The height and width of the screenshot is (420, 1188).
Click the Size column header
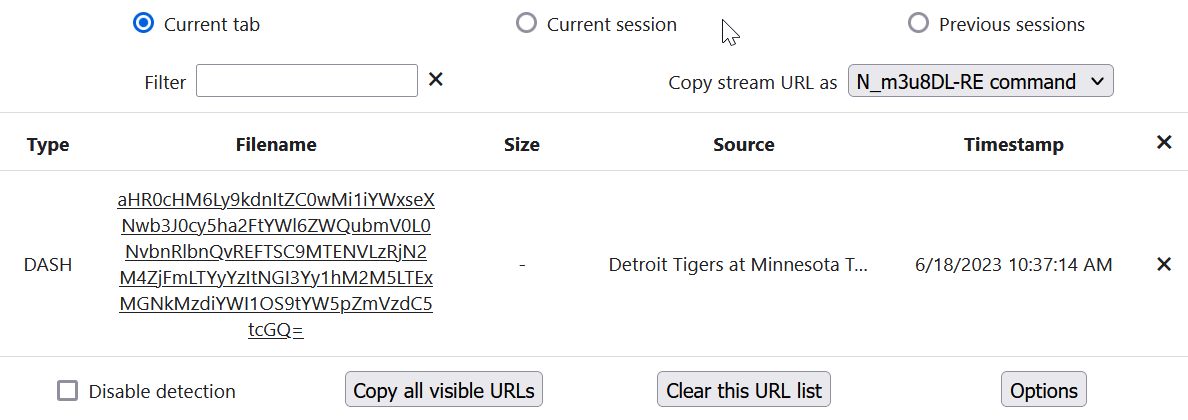pos(522,145)
